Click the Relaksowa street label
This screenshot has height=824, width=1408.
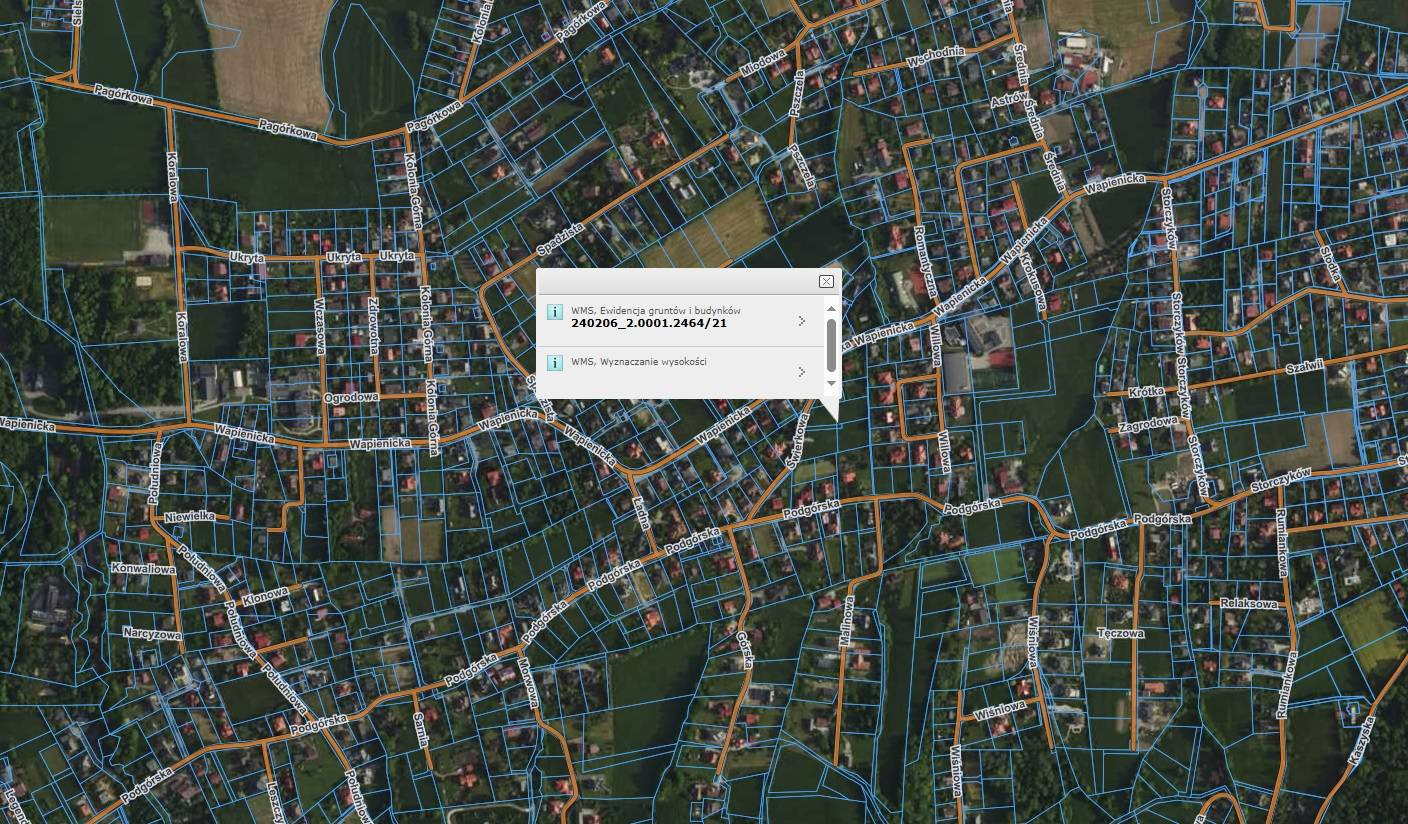tap(1248, 604)
